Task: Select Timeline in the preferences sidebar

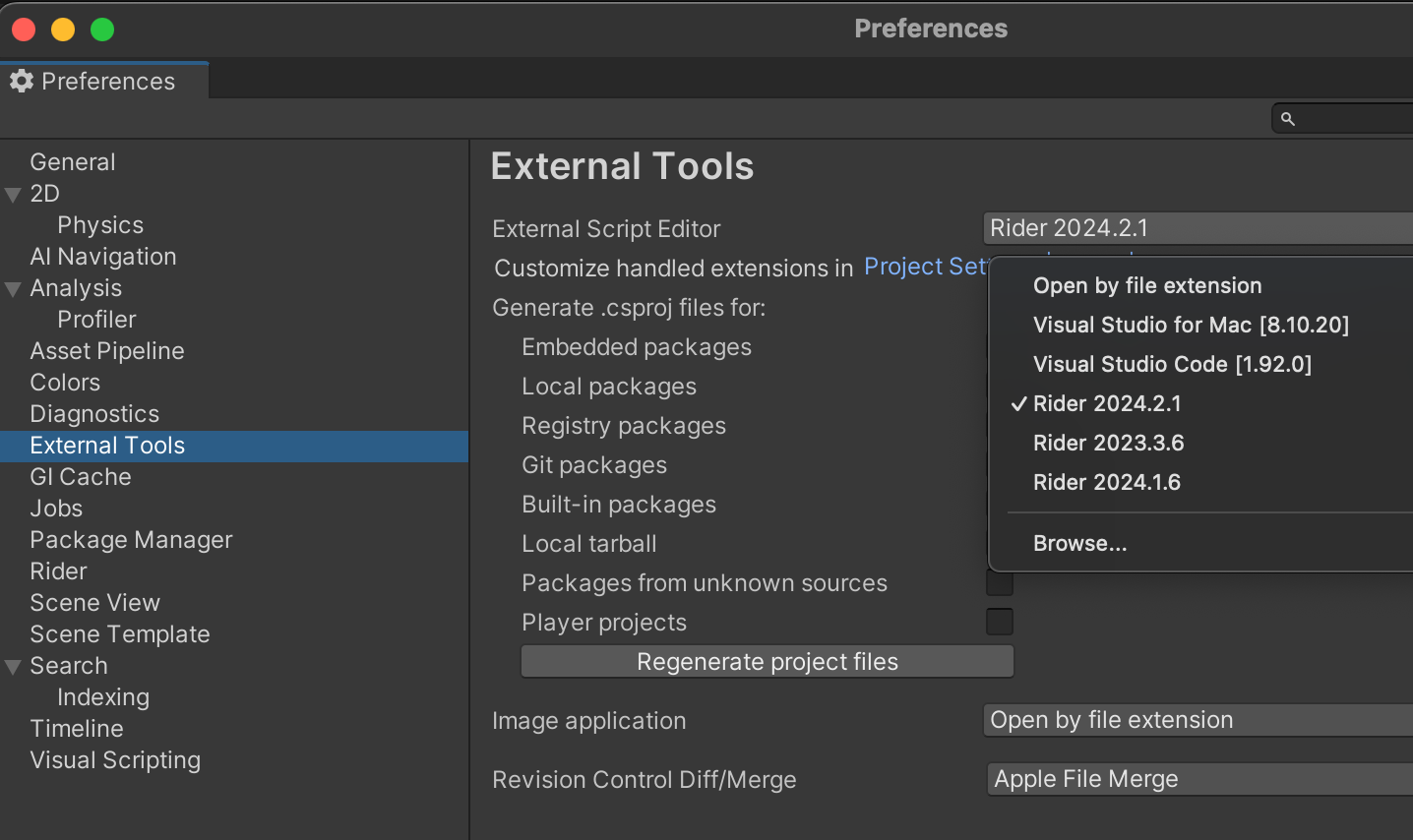Action: [x=77, y=728]
